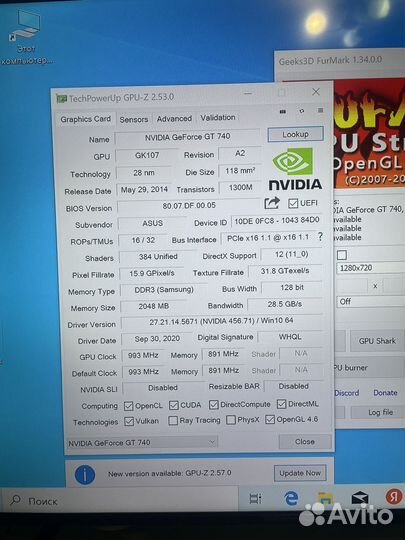Click the Bus Width value 128 bit
This screenshot has width=405, height=540.
tap(292, 288)
